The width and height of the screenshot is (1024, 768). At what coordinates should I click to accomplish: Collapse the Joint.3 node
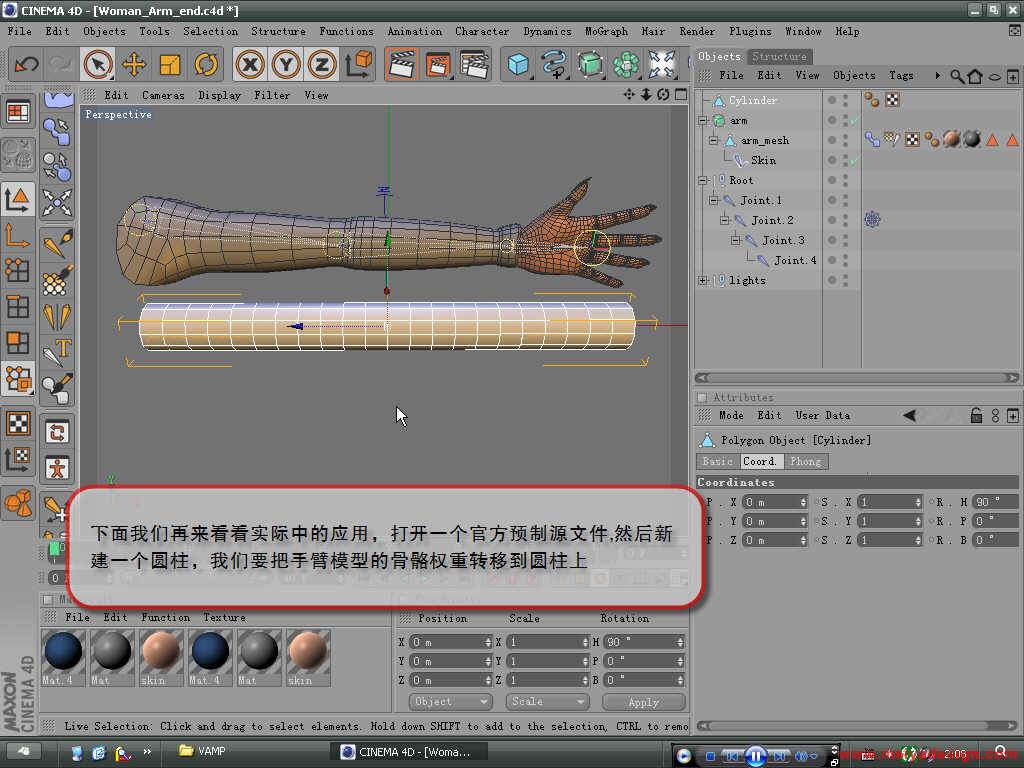[x=736, y=240]
